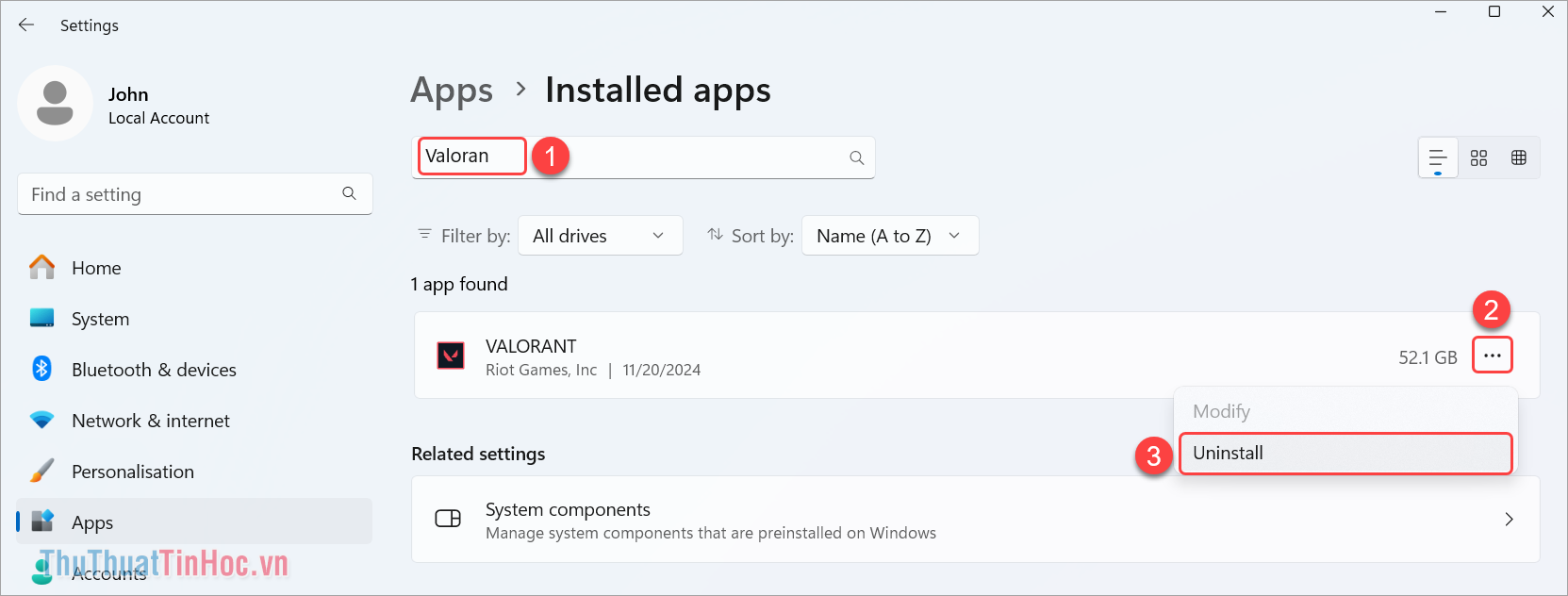Open the three-dot menu for VALORANT
This screenshot has width=1568, height=596.
(1493, 356)
